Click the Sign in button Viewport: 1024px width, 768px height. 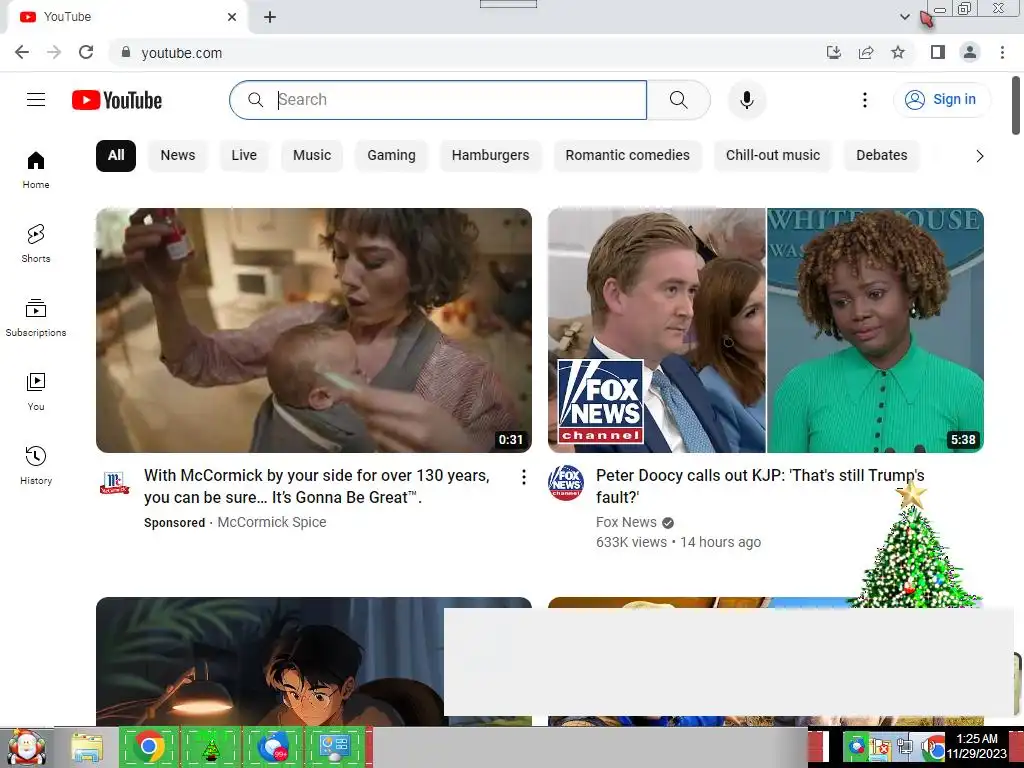942,100
